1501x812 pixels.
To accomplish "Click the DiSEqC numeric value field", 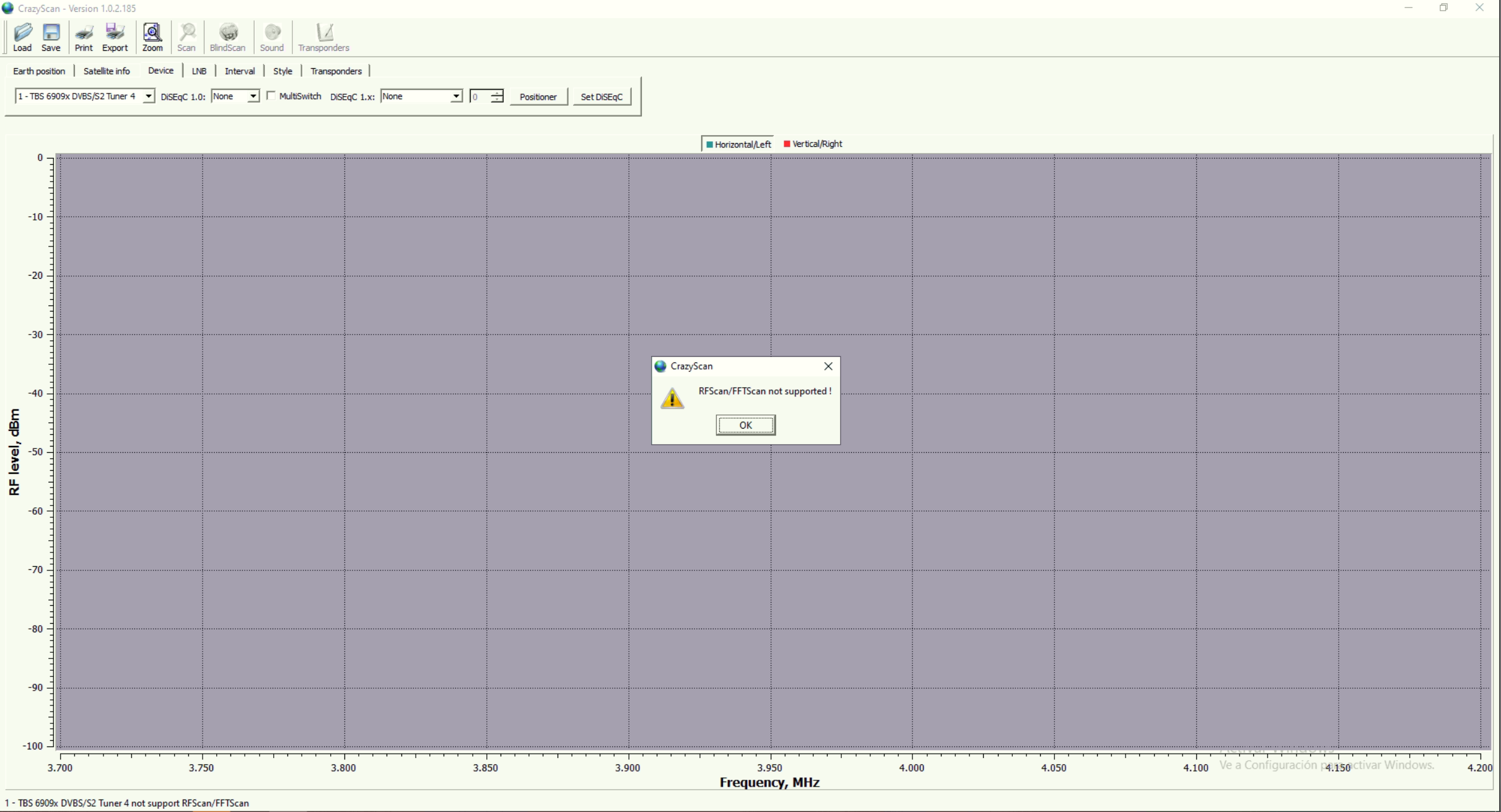I will tap(480, 97).
